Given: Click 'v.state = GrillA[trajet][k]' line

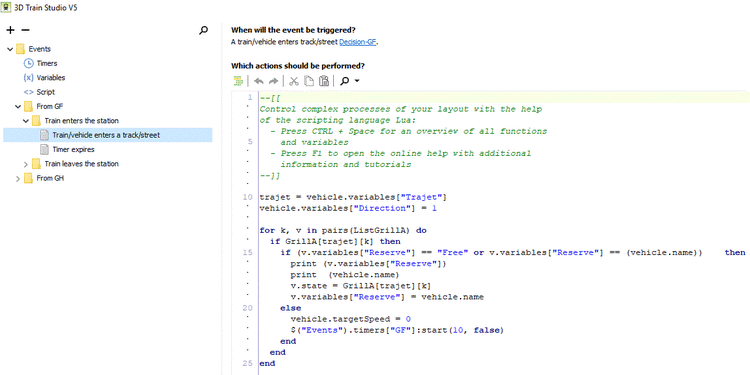Looking at the screenshot, I should (361, 286).
